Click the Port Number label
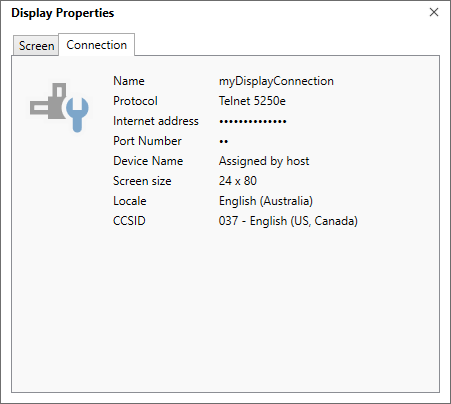 click(x=147, y=141)
